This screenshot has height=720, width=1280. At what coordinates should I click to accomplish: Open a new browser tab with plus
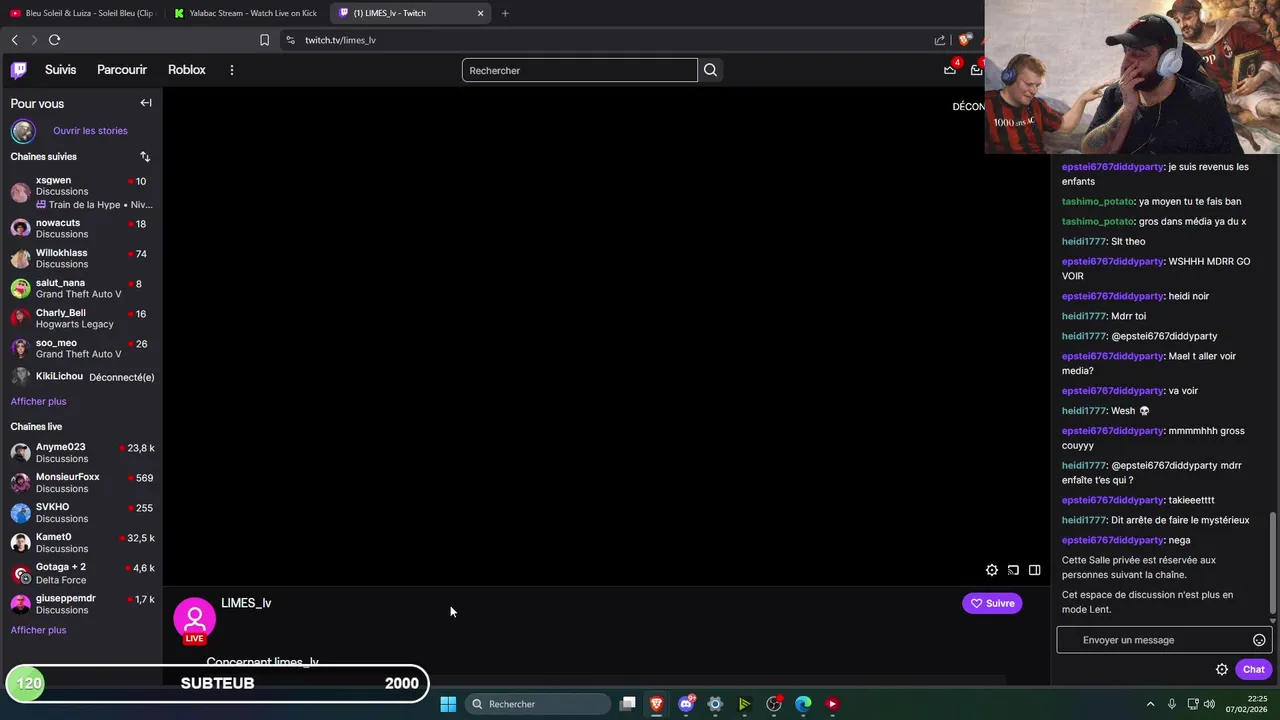505,13
